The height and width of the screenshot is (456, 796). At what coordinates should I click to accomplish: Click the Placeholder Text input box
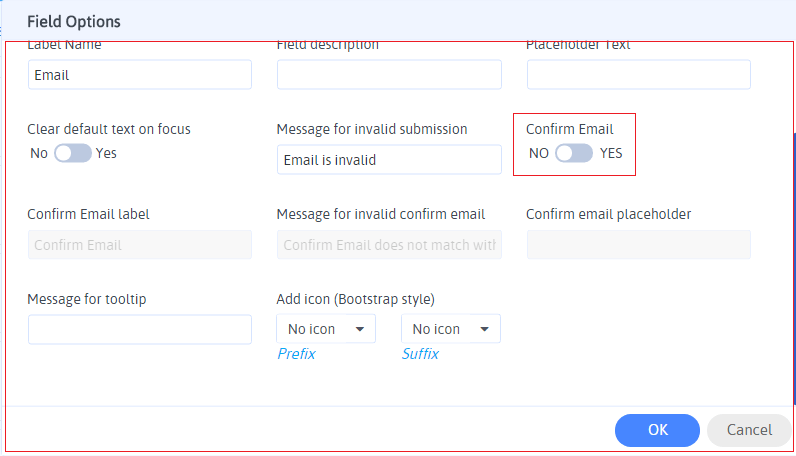638,75
